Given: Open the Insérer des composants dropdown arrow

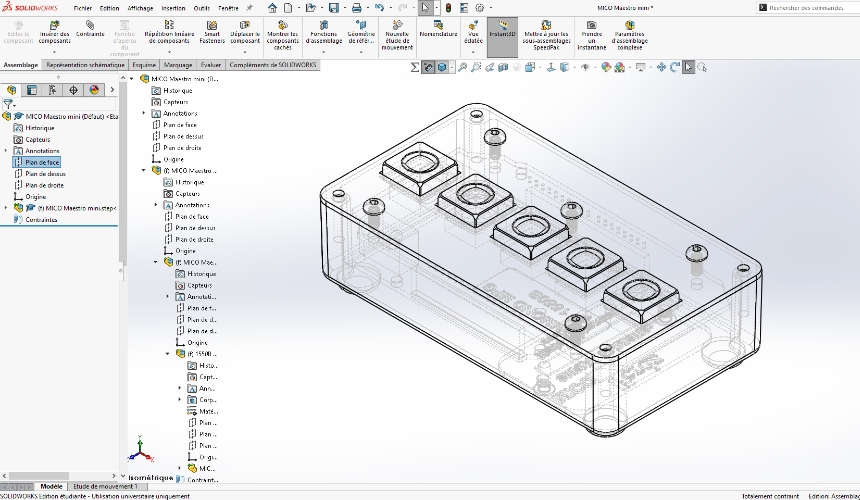Looking at the screenshot, I should point(54,52).
